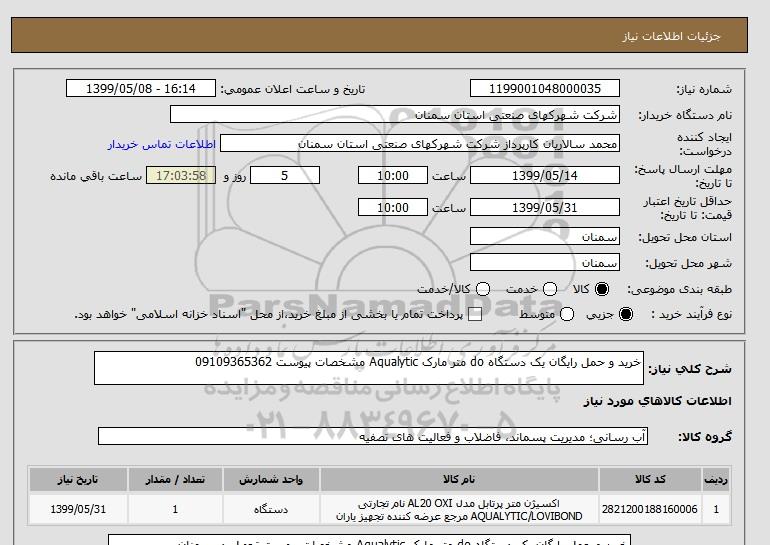
Task: Click the announcement date field 1399/05/08 - 16:14
Action: [140, 88]
